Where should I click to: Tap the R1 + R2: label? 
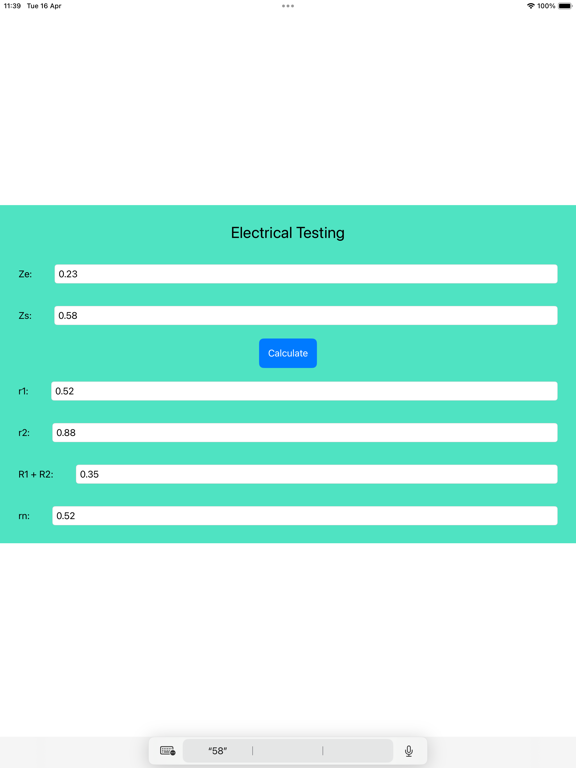coord(36,474)
